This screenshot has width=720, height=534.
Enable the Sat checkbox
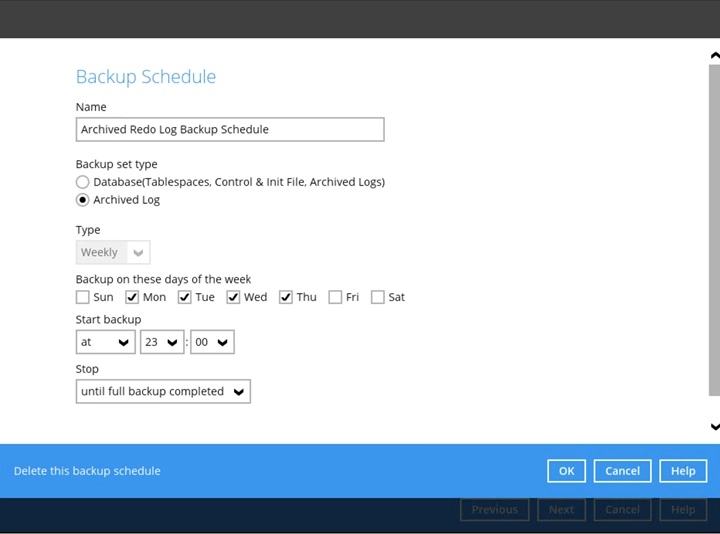378,297
